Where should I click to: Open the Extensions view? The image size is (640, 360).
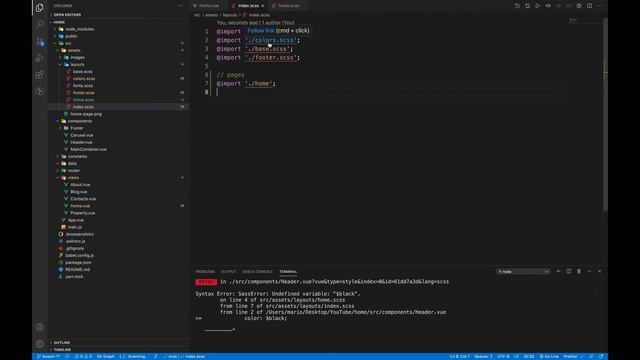pyautogui.click(x=40, y=75)
